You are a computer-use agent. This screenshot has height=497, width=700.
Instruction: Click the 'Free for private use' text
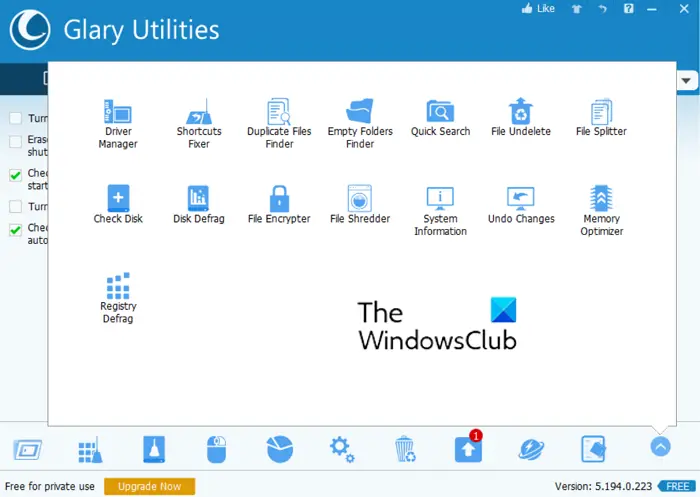pyautogui.click(x=50, y=486)
